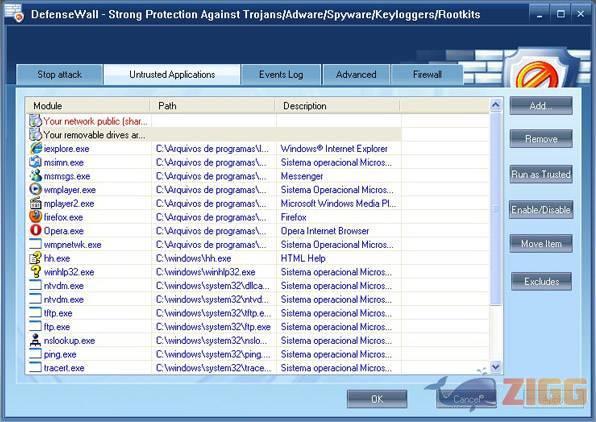Sort by the Description column header
The width and height of the screenshot is (596, 422).
pos(337,106)
